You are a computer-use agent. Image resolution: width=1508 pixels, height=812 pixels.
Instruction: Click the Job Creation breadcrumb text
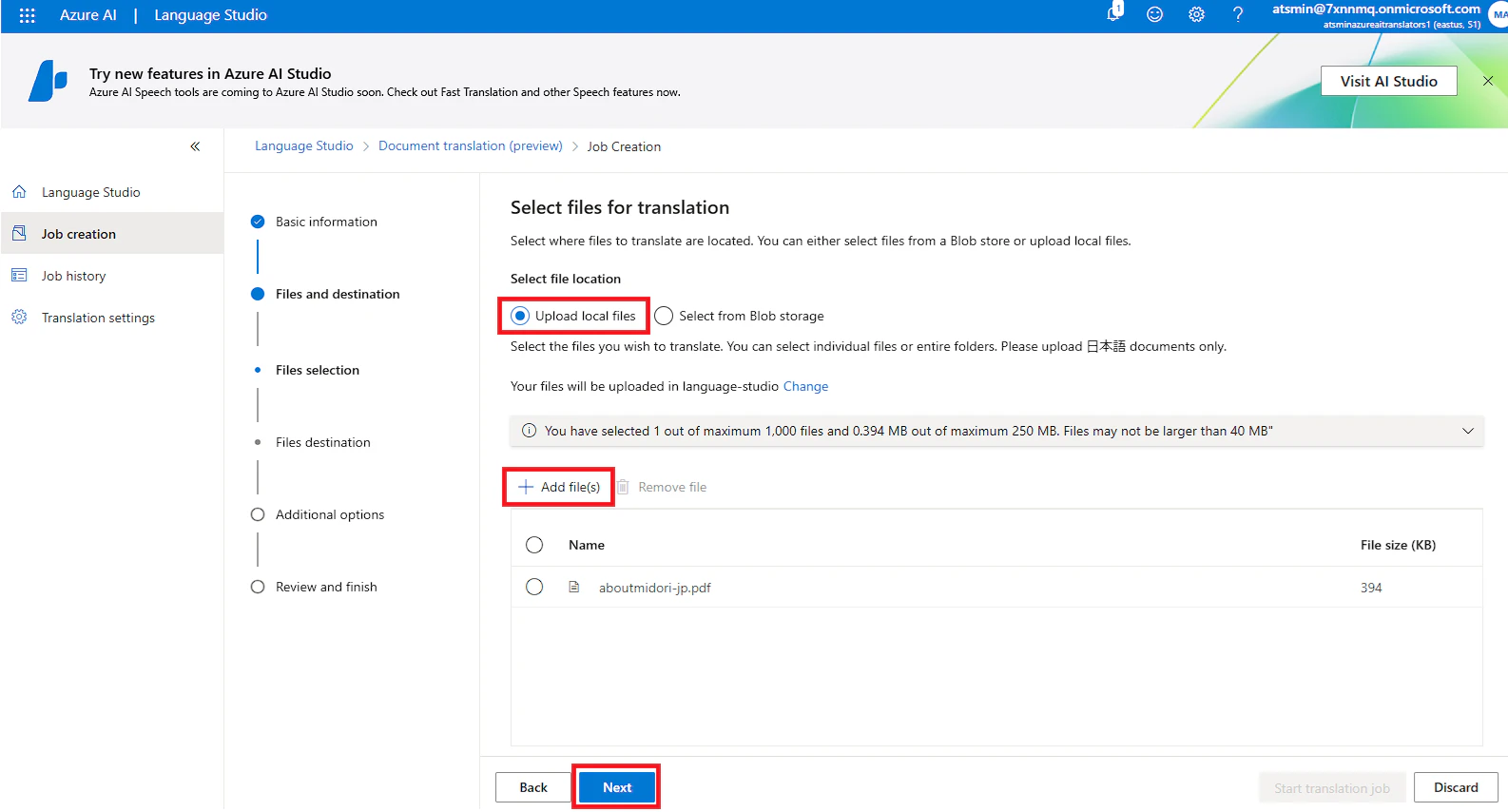point(624,146)
